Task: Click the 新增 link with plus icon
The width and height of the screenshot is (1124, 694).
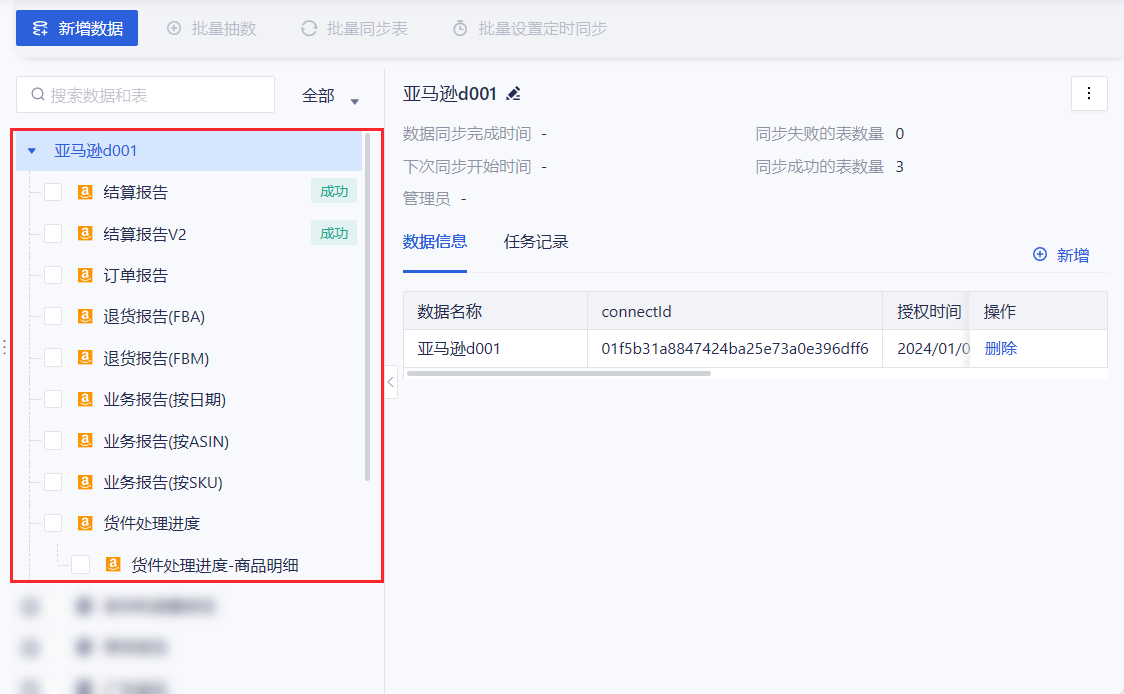Action: tap(1061, 255)
